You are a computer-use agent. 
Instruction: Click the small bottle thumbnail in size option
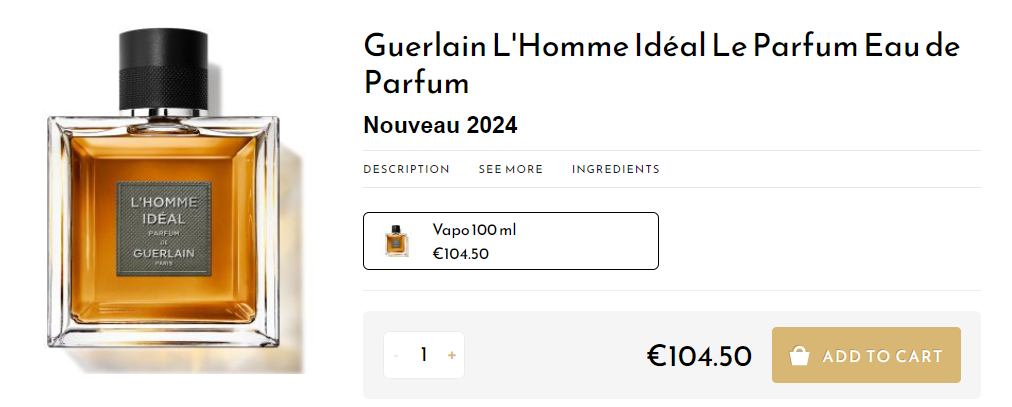(x=396, y=241)
